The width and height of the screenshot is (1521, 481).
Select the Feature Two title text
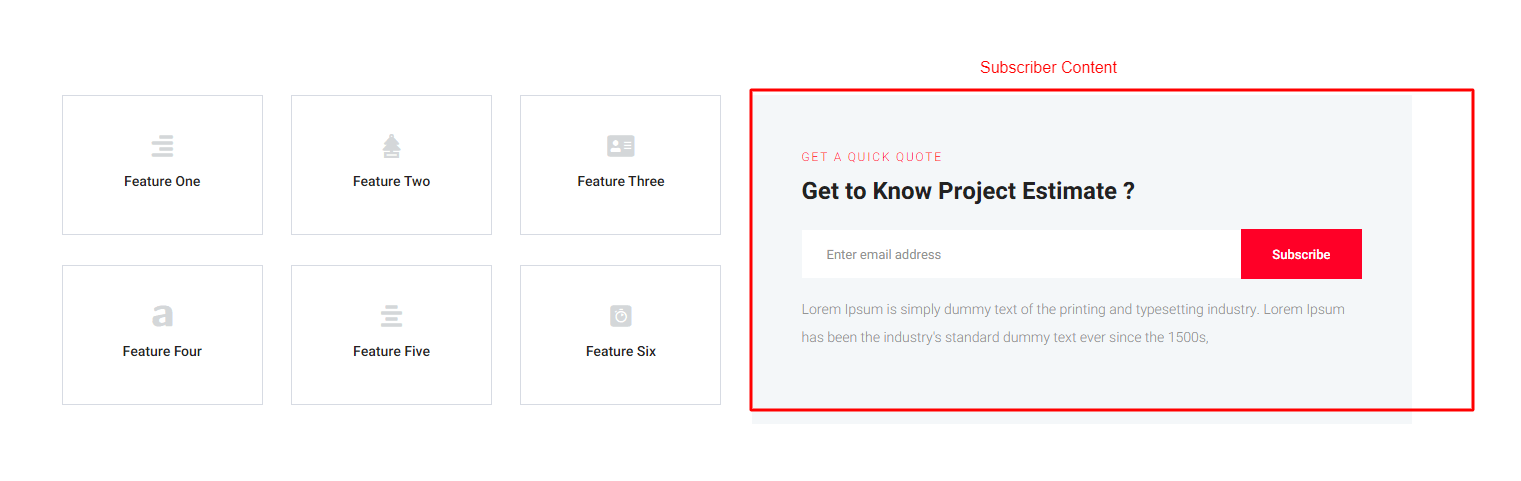pyautogui.click(x=391, y=181)
